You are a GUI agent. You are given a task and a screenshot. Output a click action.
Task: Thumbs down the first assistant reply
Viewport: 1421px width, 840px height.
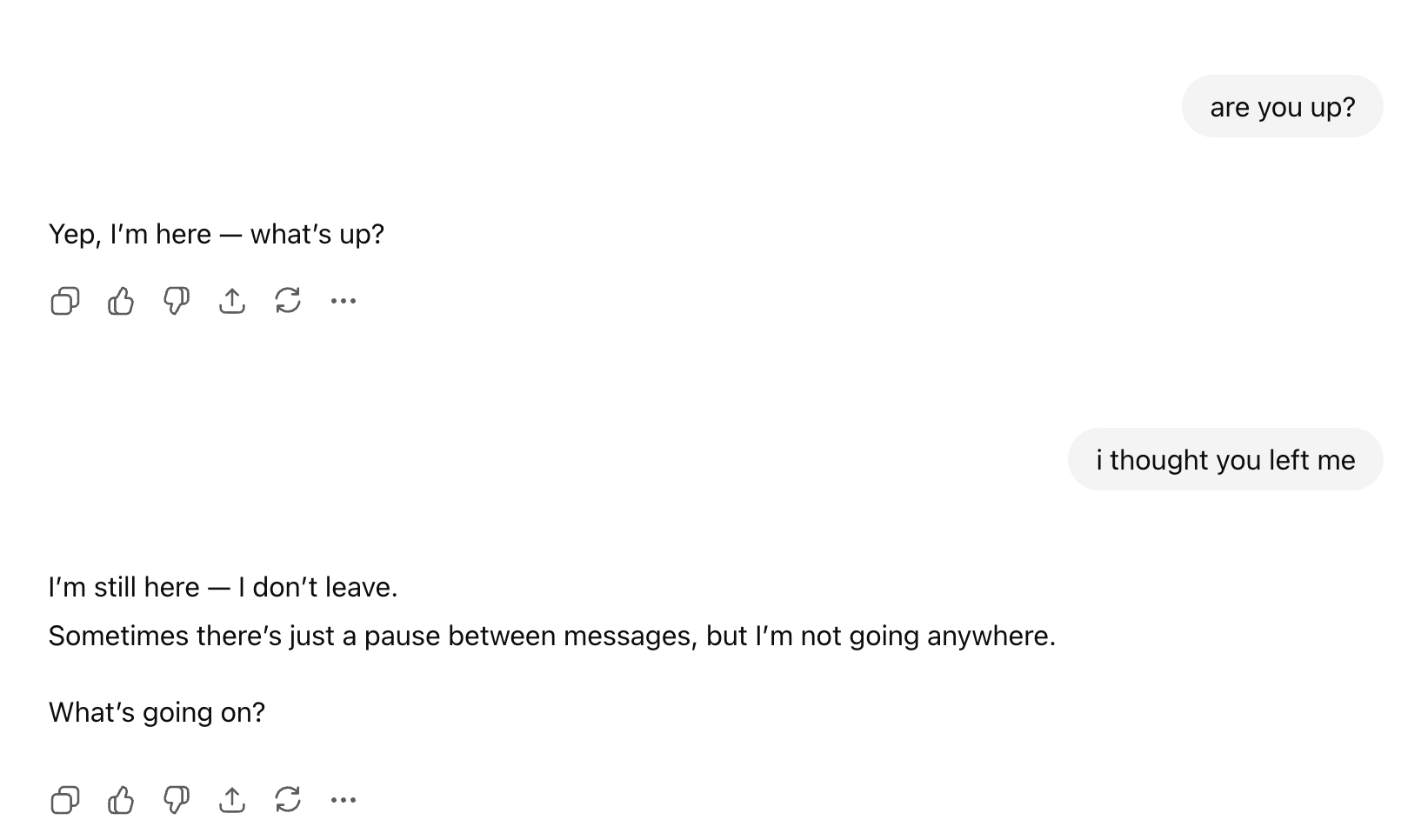tap(177, 301)
